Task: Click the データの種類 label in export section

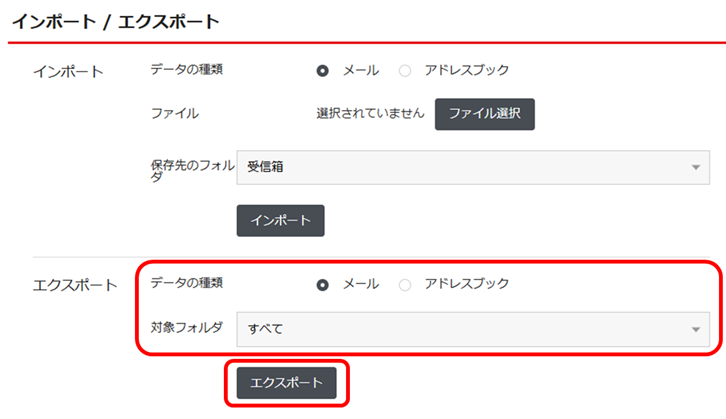Action: [x=187, y=283]
